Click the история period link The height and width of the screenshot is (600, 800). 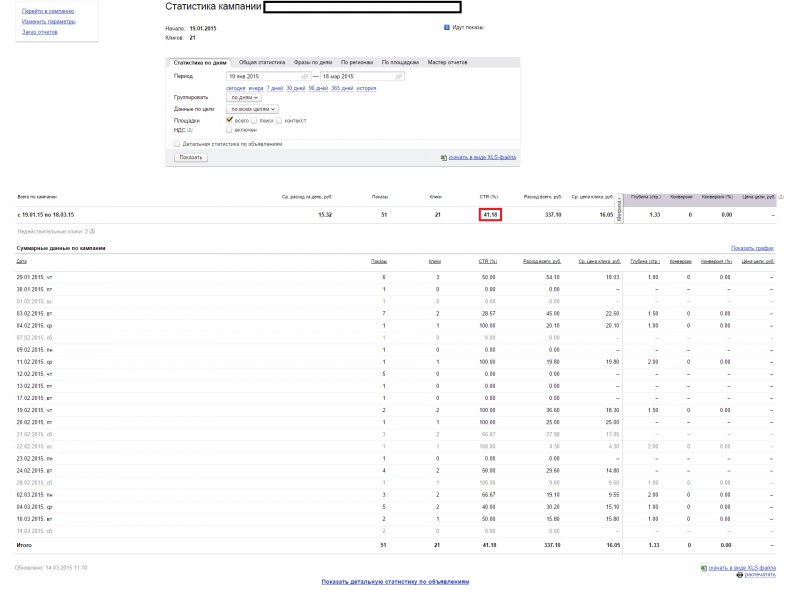pos(366,88)
